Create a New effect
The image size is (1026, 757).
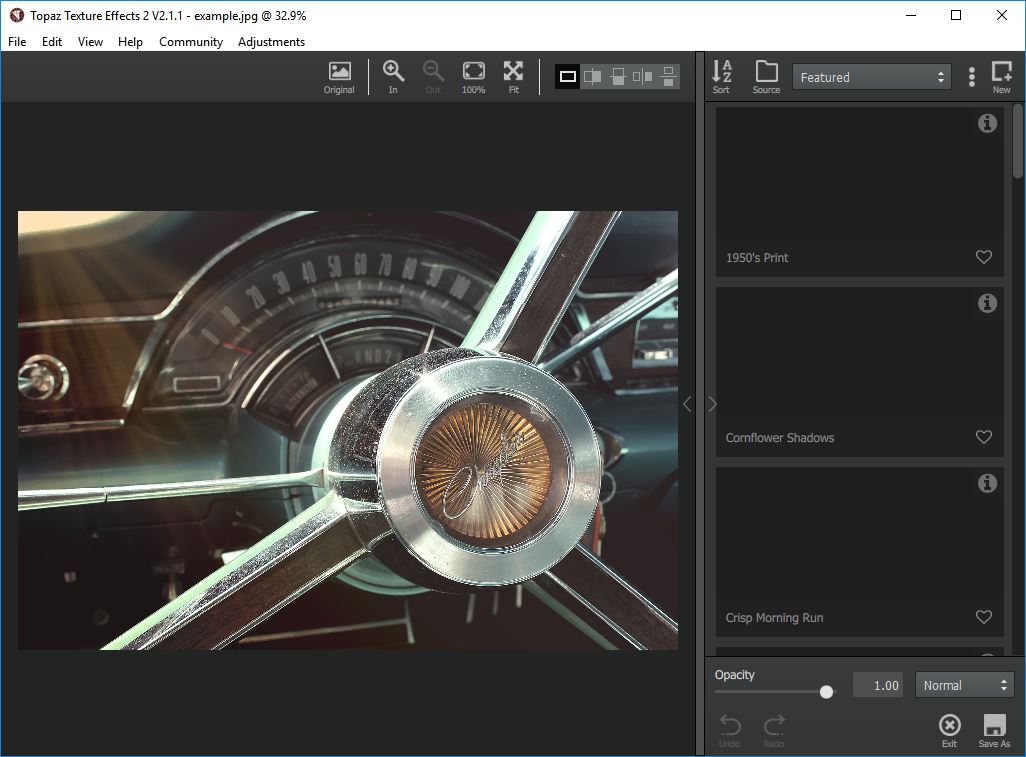pyautogui.click(x=1001, y=77)
